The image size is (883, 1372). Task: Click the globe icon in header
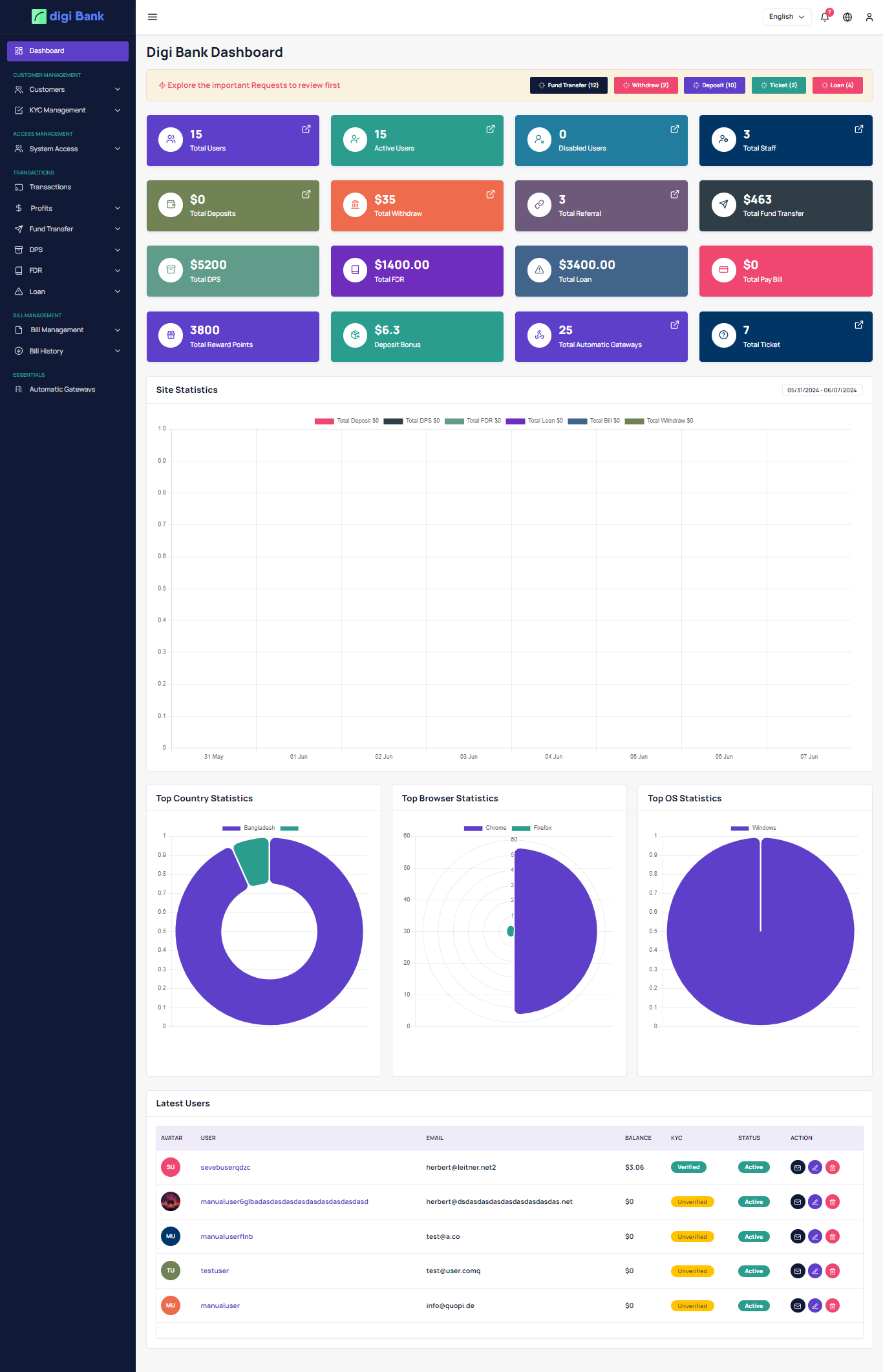[x=847, y=17]
